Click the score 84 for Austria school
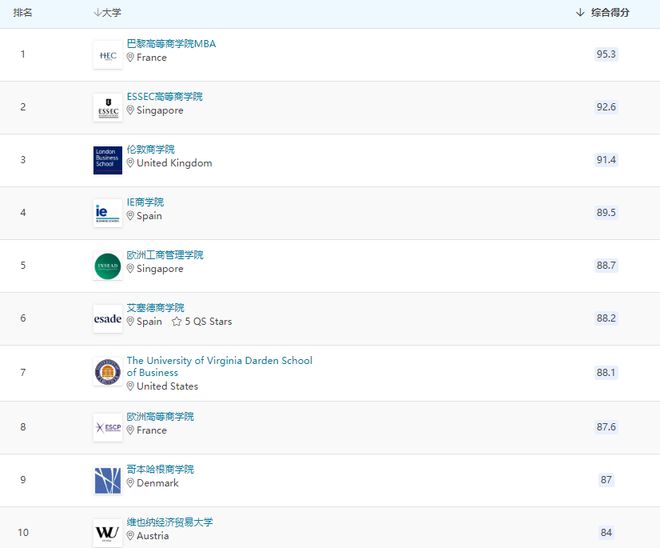This screenshot has height=548, width=660. 606,532
